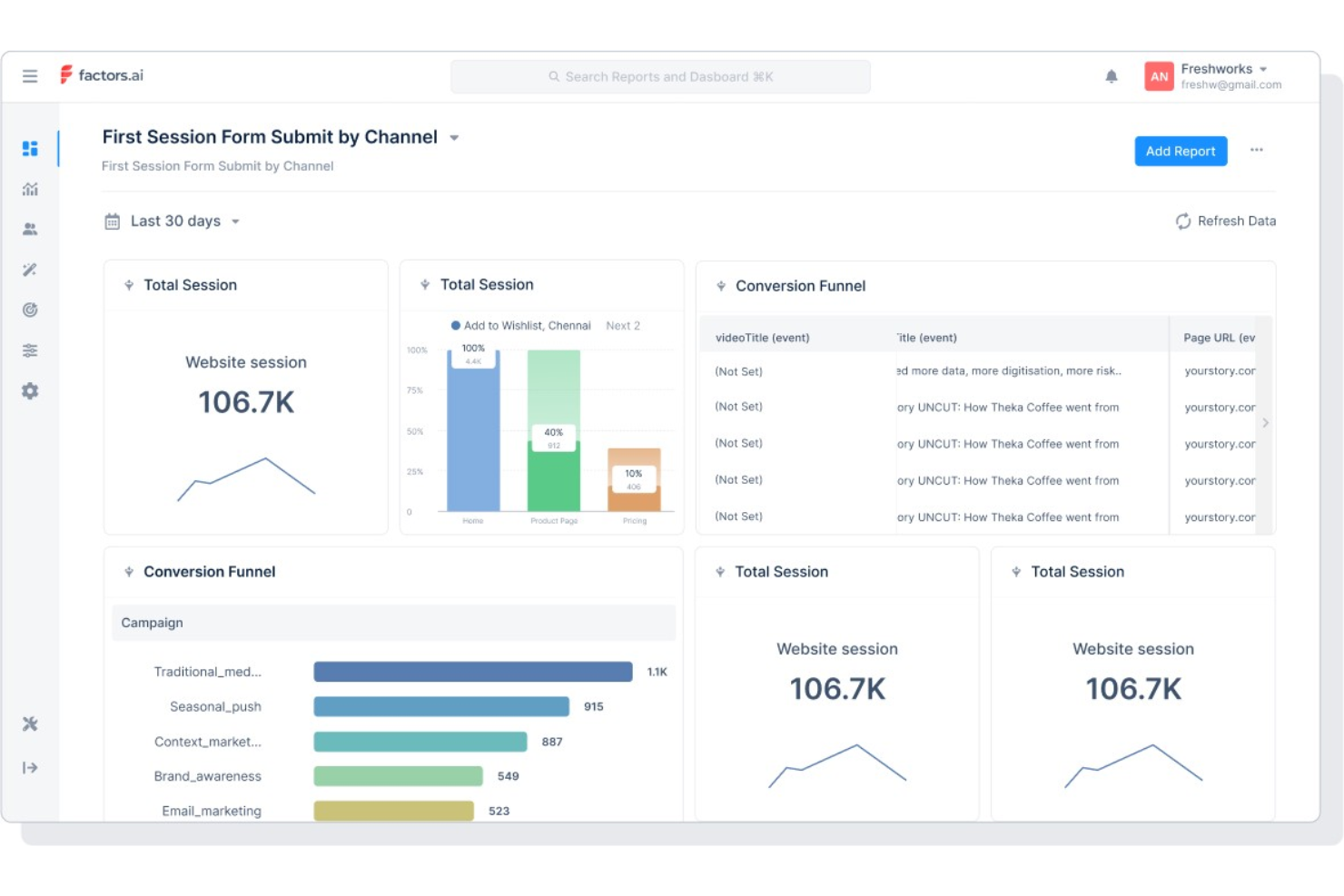Click the Email_marketing campaign bar
The image size is (1344, 896).
point(393,811)
